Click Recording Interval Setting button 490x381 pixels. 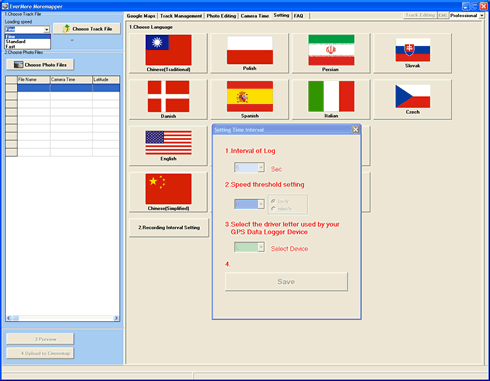[x=169, y=227]
